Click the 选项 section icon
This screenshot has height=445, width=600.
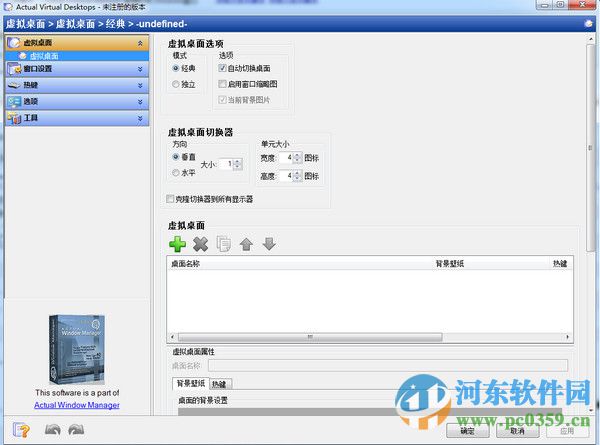pos(14,101)
